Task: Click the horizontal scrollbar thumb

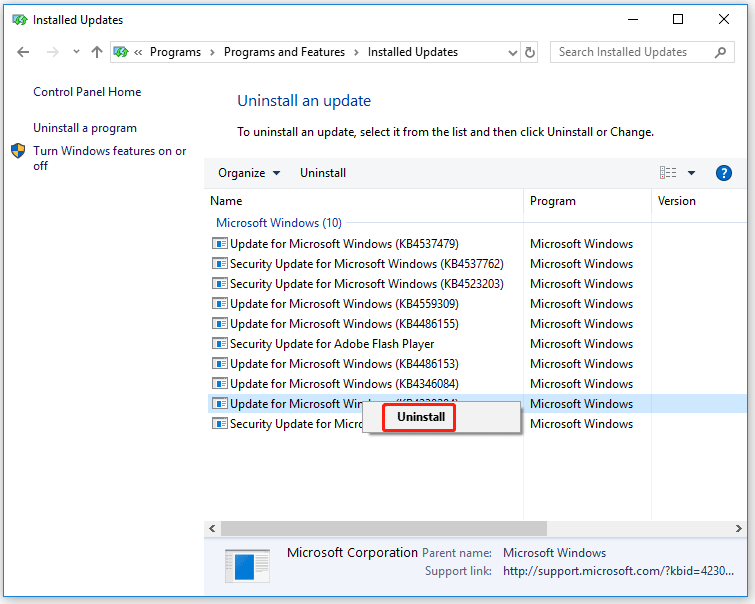Action: (384, 528)
